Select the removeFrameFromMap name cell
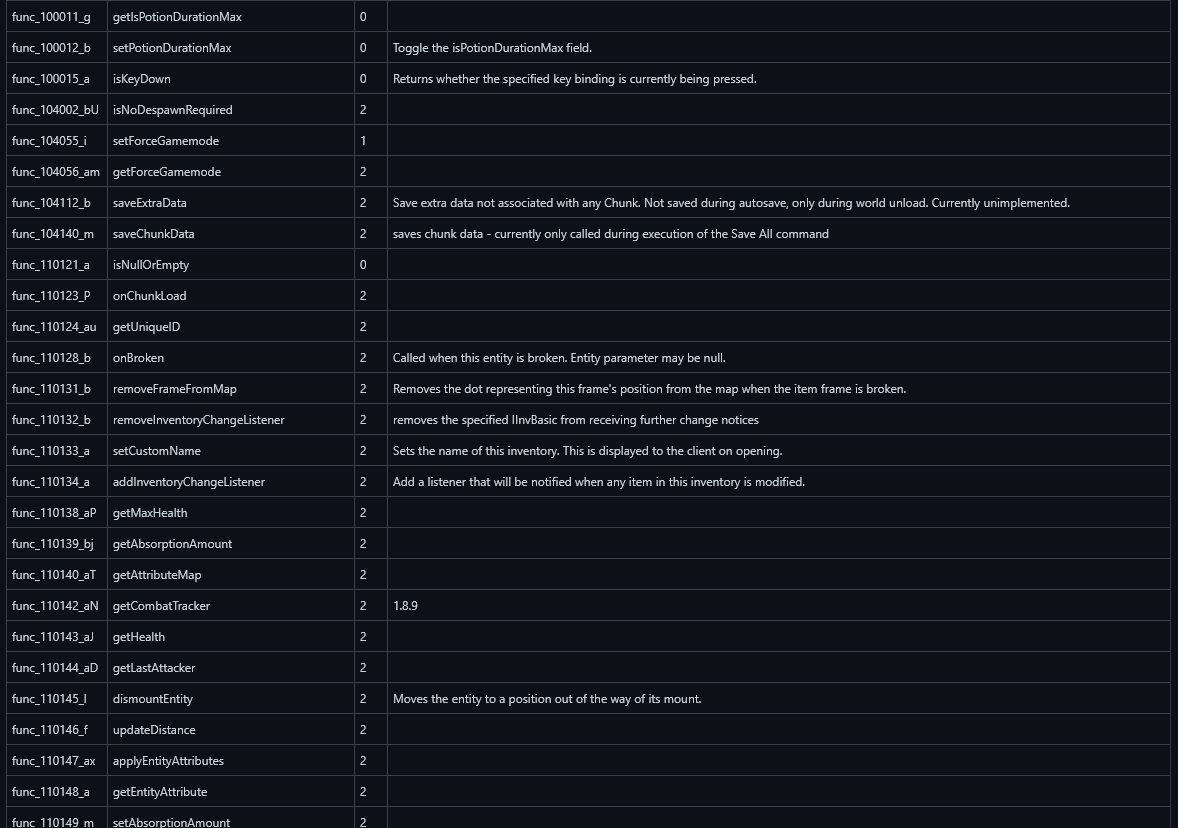The width and height of the screenshot is (1178, 828). point(174,389)
